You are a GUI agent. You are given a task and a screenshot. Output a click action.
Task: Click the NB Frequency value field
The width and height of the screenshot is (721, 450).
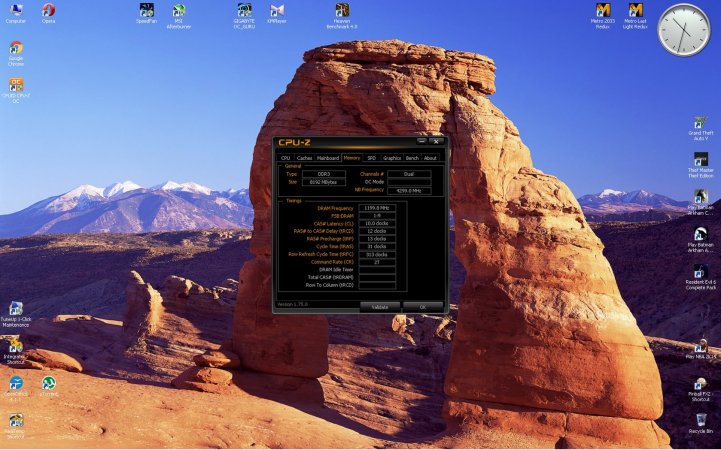coord(409,190)
